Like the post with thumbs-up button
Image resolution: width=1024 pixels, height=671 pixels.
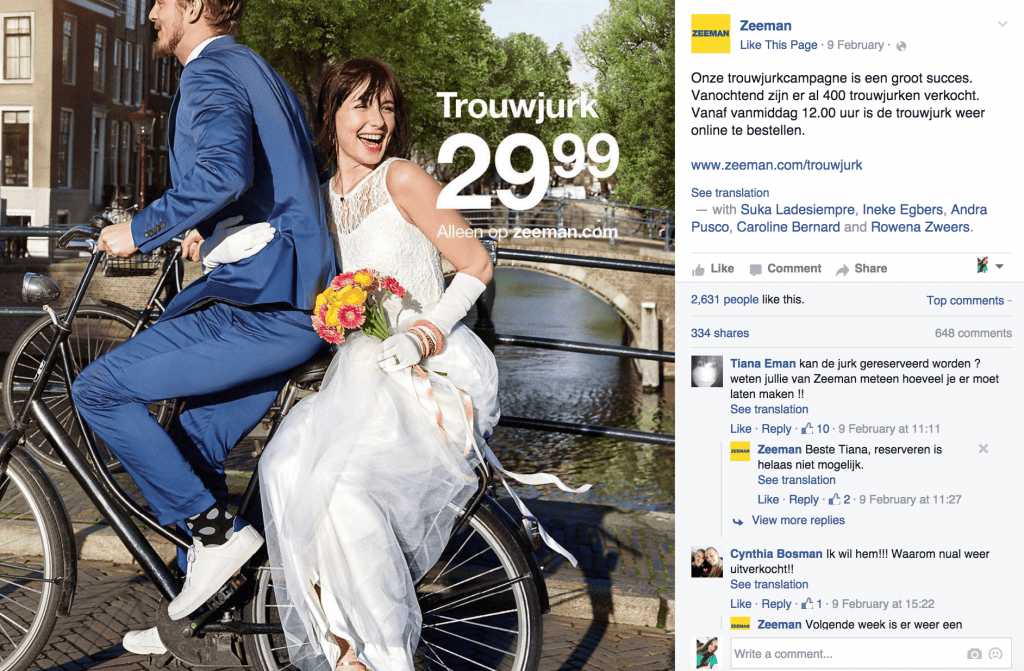click(x=712, y=269)
